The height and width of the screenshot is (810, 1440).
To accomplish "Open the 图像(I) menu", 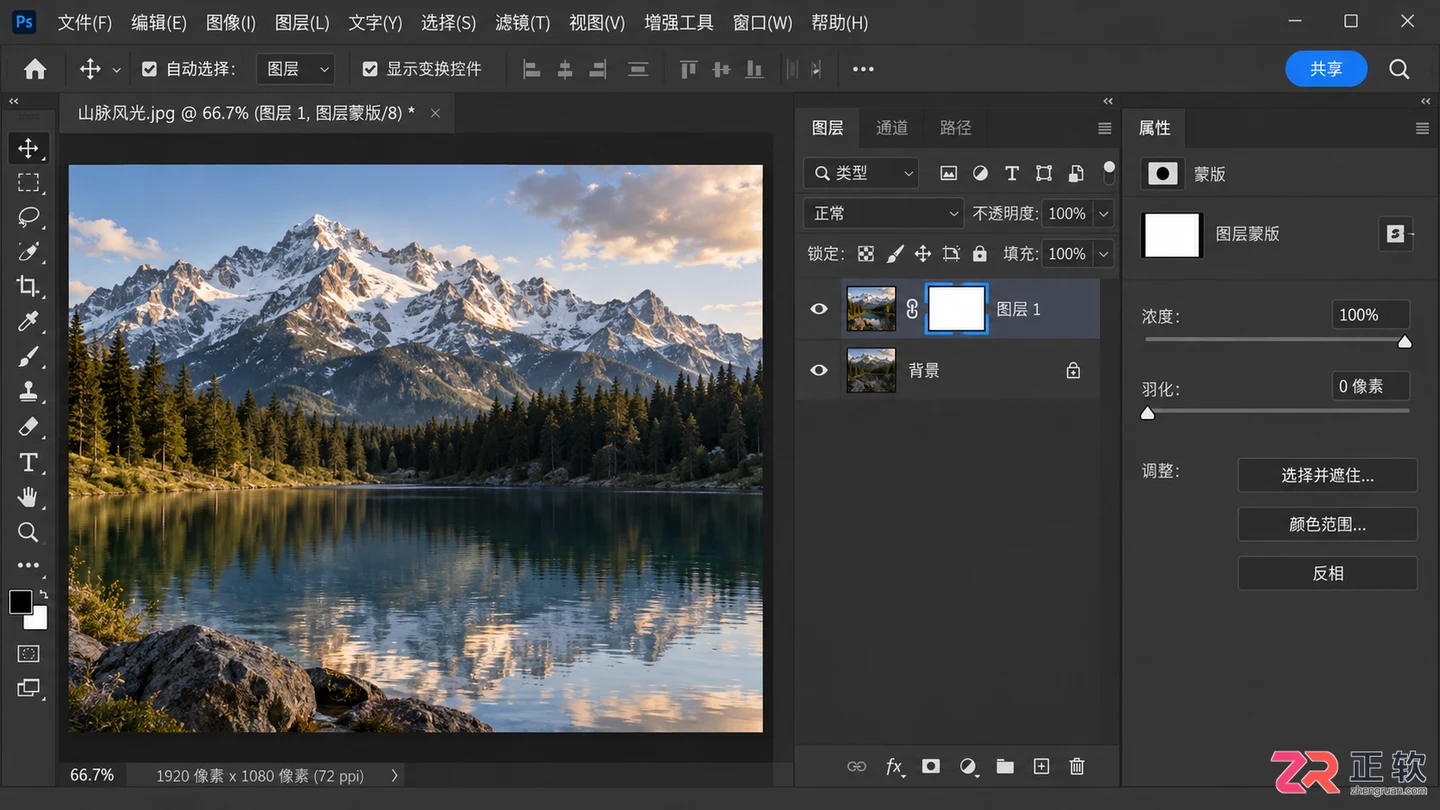I will pyautogui.click(x=231, y=22).
